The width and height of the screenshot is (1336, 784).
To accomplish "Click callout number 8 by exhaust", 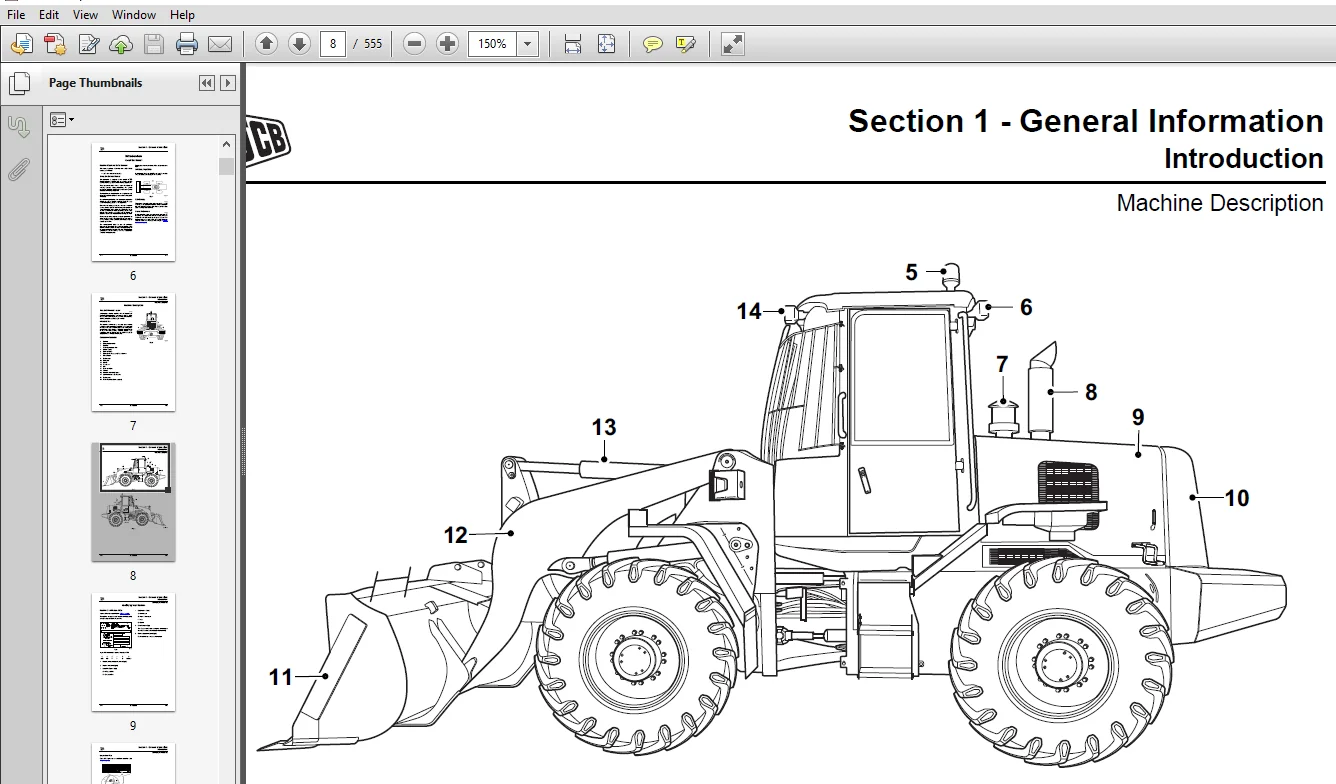I will [1091, 393].
